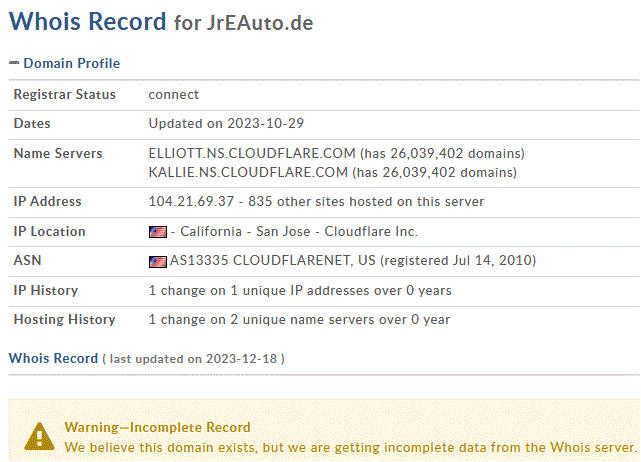The height and width of the screenshot is (462, 641).
Task: Click the Cloudflare Inc. IP location text
Action: 371,232
